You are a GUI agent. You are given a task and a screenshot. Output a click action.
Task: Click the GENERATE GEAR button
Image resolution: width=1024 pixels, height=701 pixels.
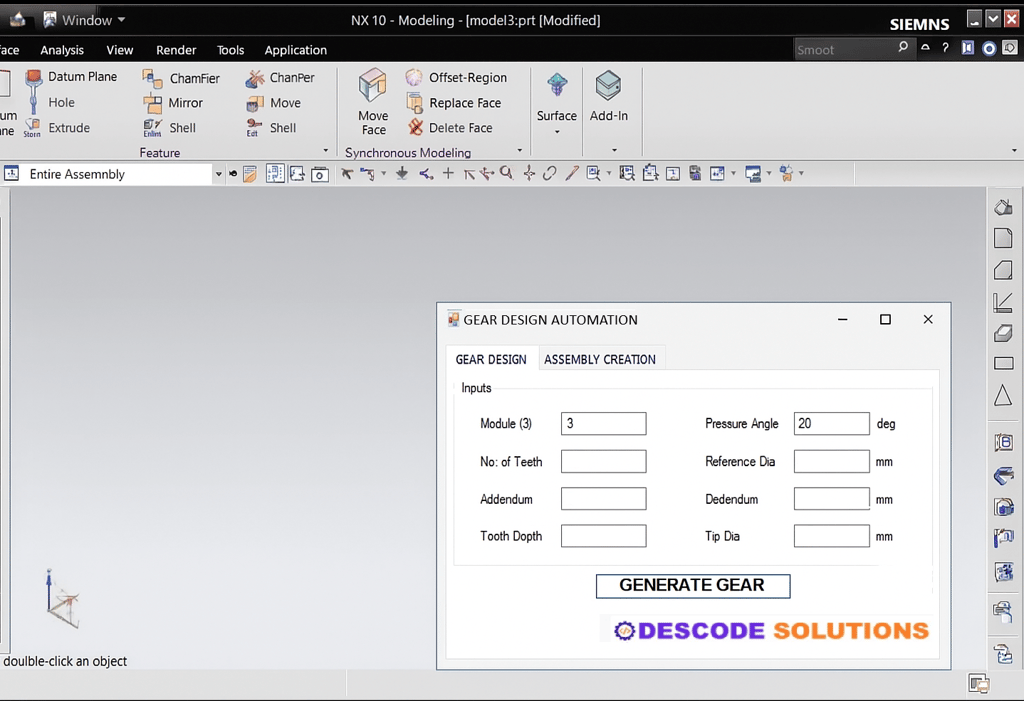(x=693, y=586)
